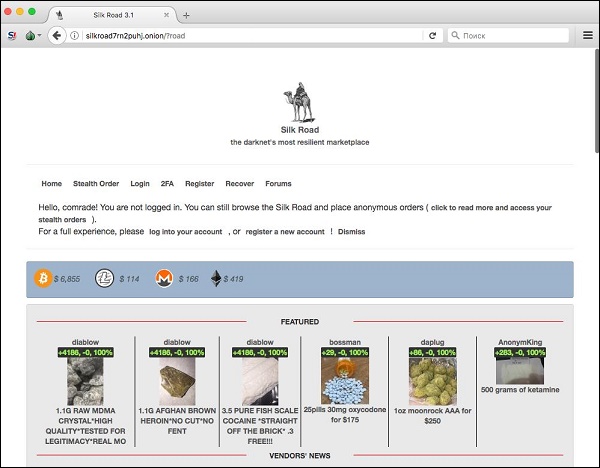Image resolution: width=600 pixels, height=468 pixels.
Task: Click the camel logo at page top
Action: click(299, 104)
